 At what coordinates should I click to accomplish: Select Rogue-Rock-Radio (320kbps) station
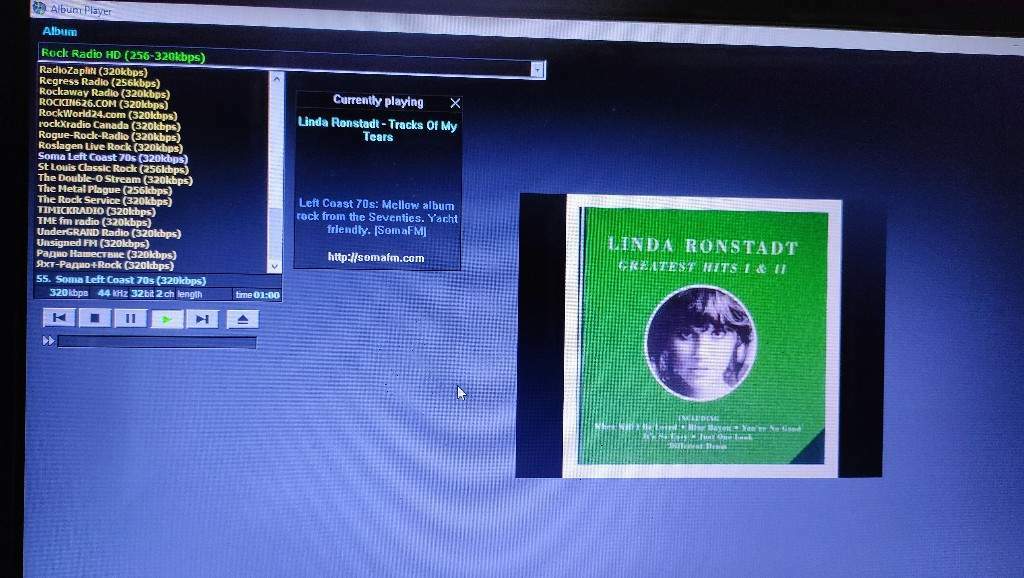(x=109, y=136)
